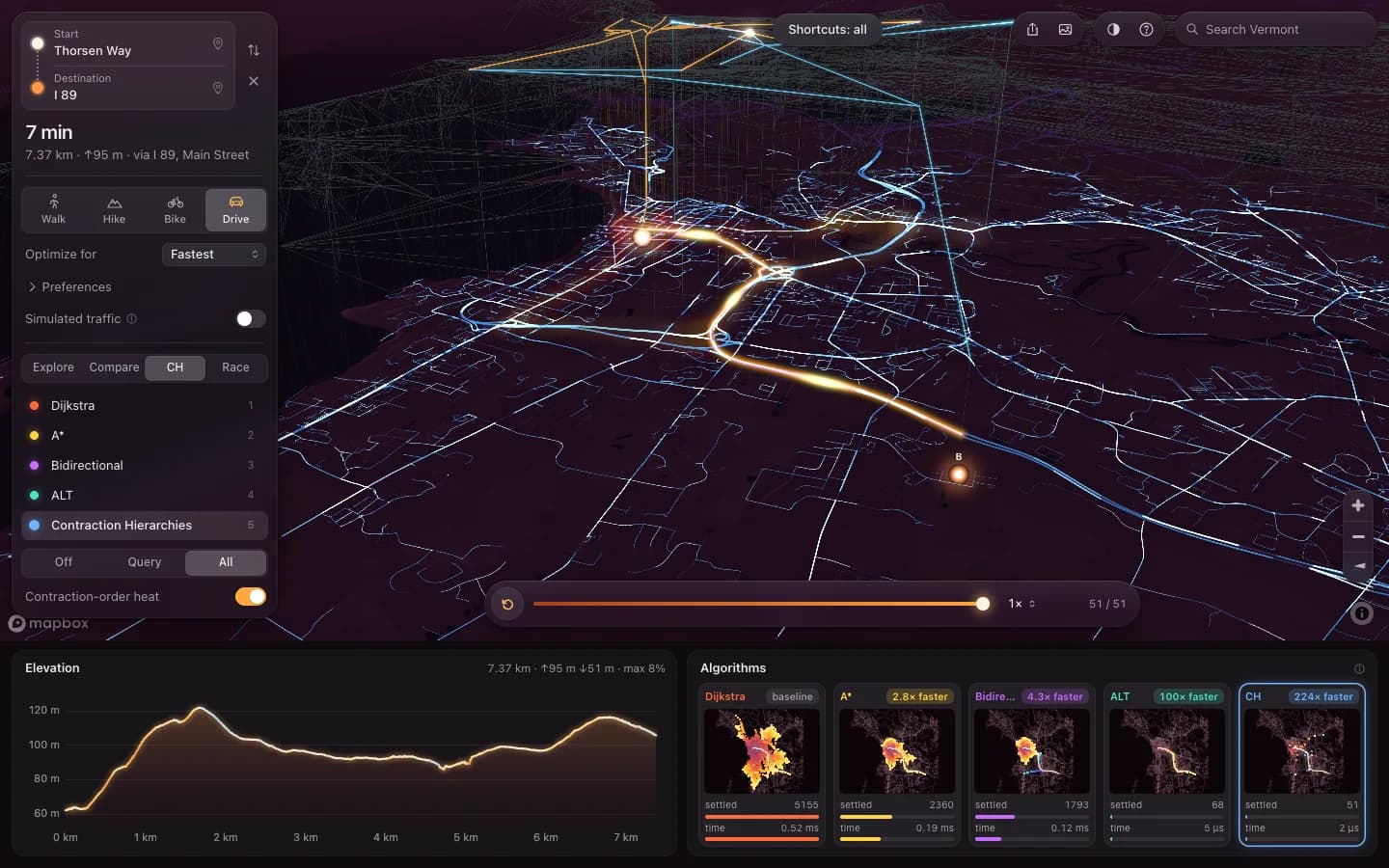The width and height of the screenshot is (1389, 868).
Task: Turn off Contraction-order heat toggle
Action: coord(251,596)
